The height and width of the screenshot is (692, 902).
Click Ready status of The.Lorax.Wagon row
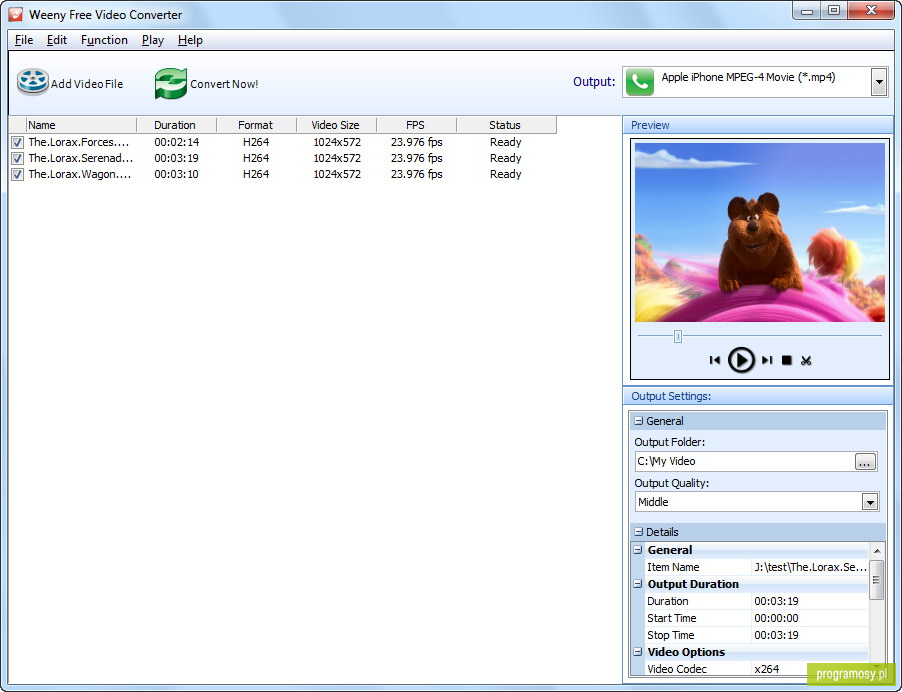pyautogui.click(x=506, y=174)
